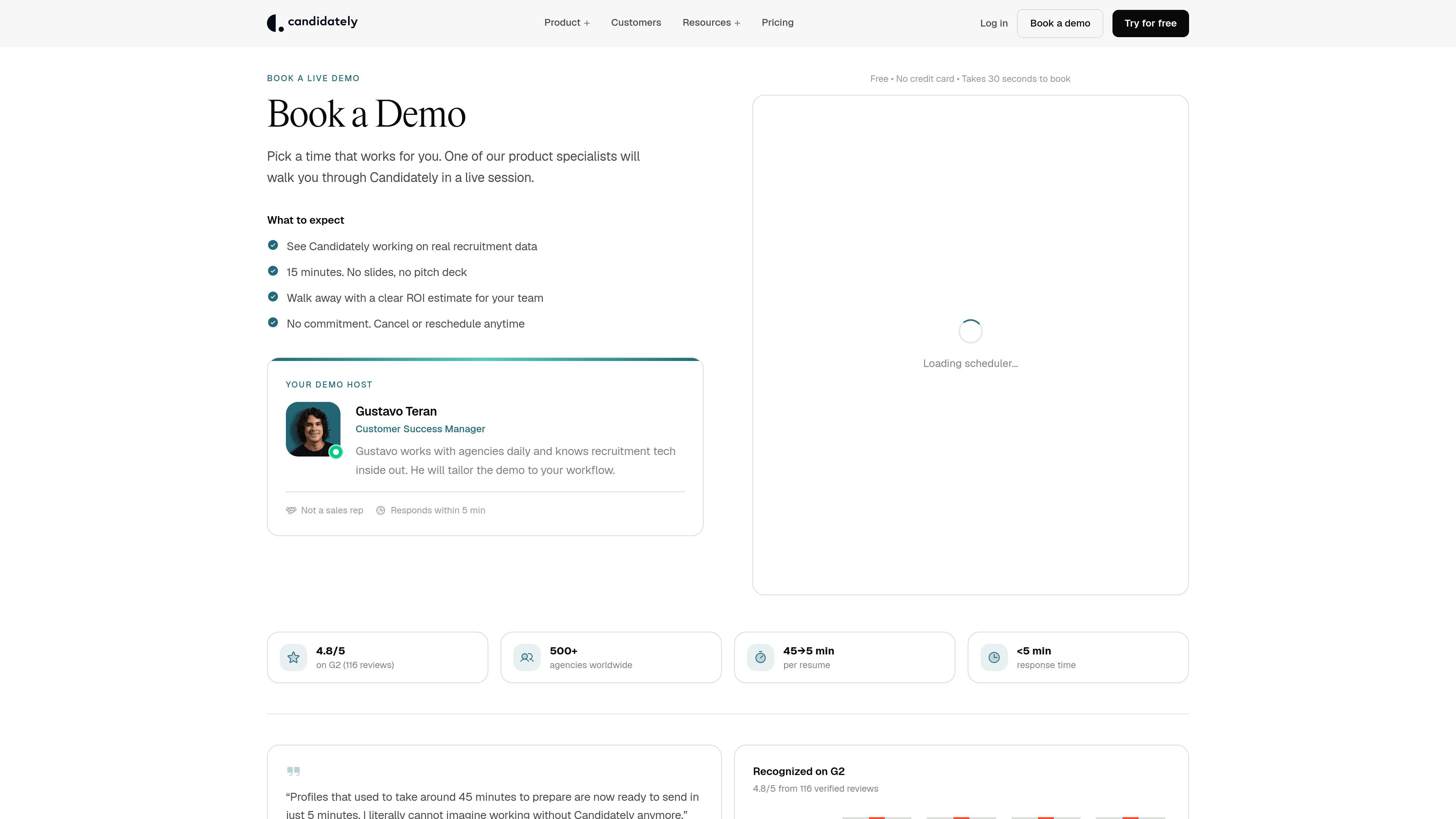Click the check icon beside 15 minutes
The image size is (1456, 819).
(x=273, y=271)
